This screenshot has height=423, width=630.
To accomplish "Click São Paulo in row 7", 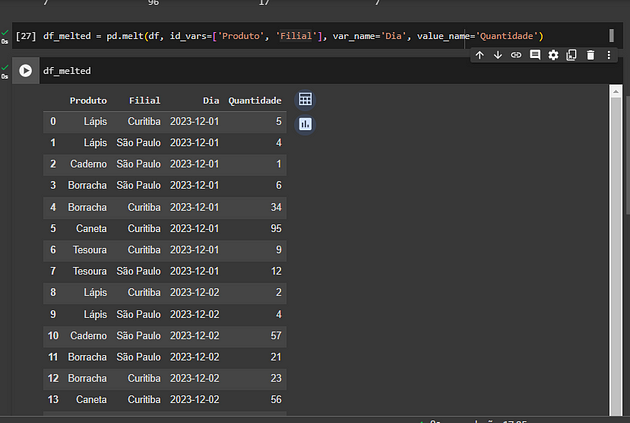I will click(138, 272).
